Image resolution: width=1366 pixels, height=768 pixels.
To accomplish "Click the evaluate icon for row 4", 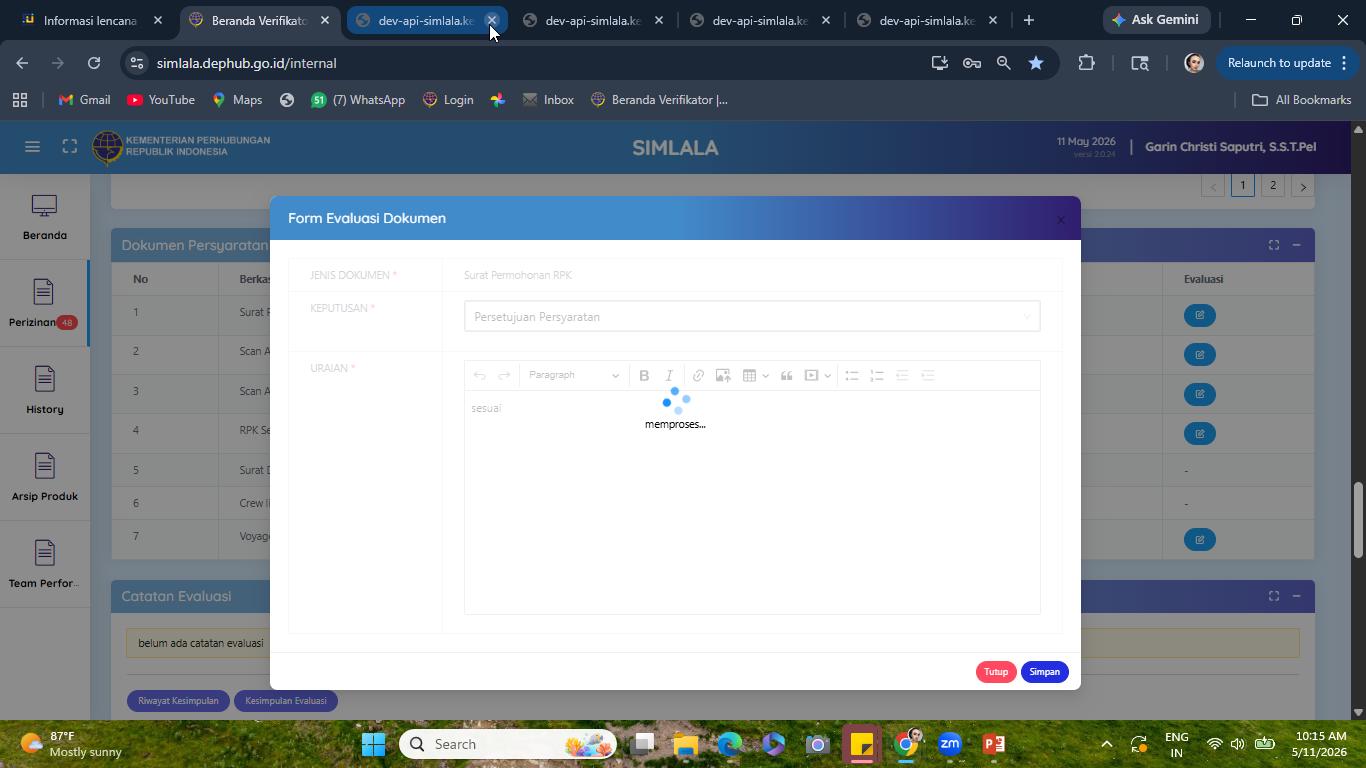I will [1199, 433].
